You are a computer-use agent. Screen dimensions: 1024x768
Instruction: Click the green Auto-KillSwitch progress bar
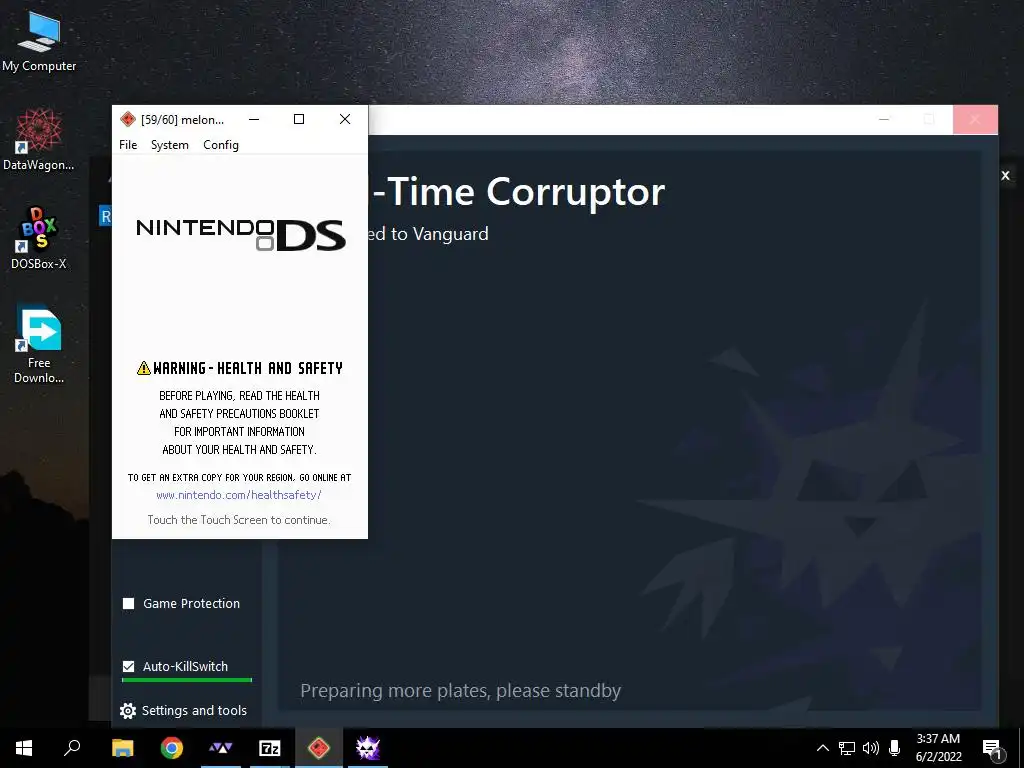coord(187,680)
